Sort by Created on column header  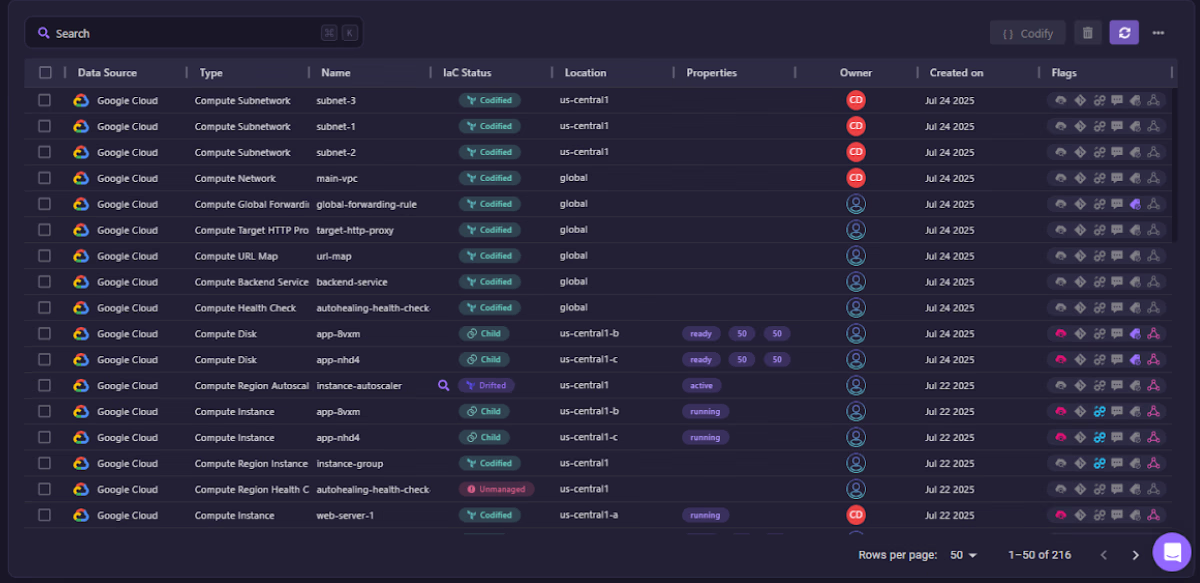tap(956, 73)
